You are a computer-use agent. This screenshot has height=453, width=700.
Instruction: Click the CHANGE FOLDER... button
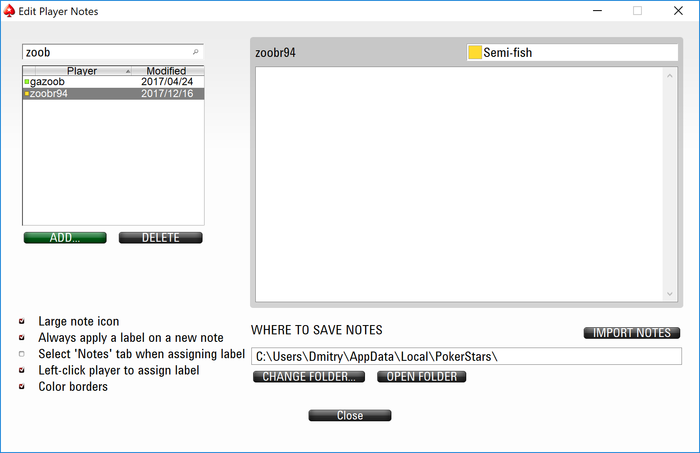click(309, 377)
